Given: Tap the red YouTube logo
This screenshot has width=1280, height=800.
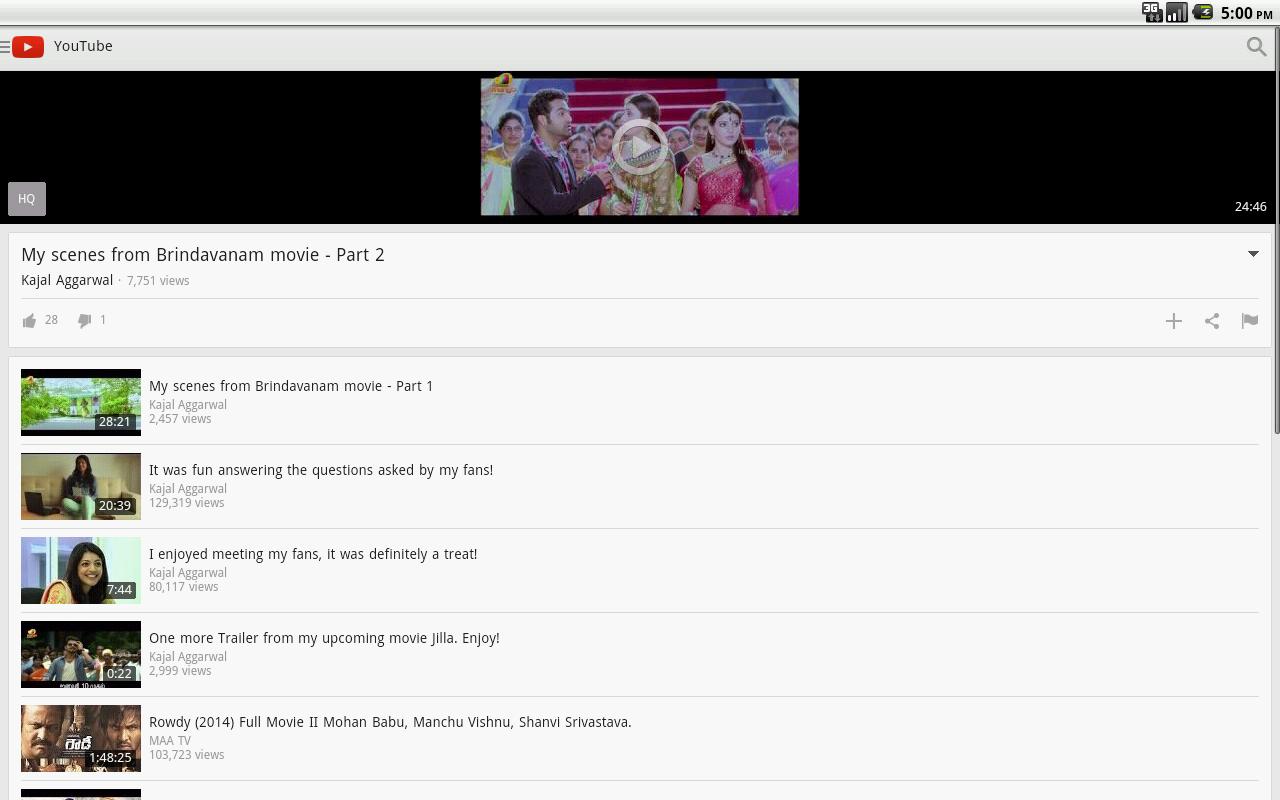Looking at the screenshot, I should 28,47.
